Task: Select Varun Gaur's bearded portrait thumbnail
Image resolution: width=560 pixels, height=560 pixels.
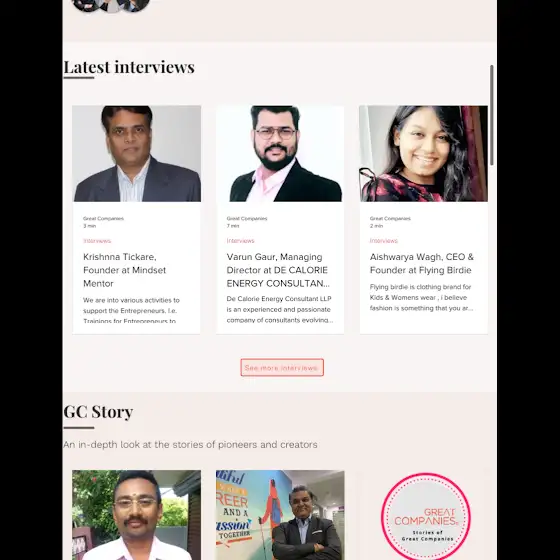Action: 280,154
